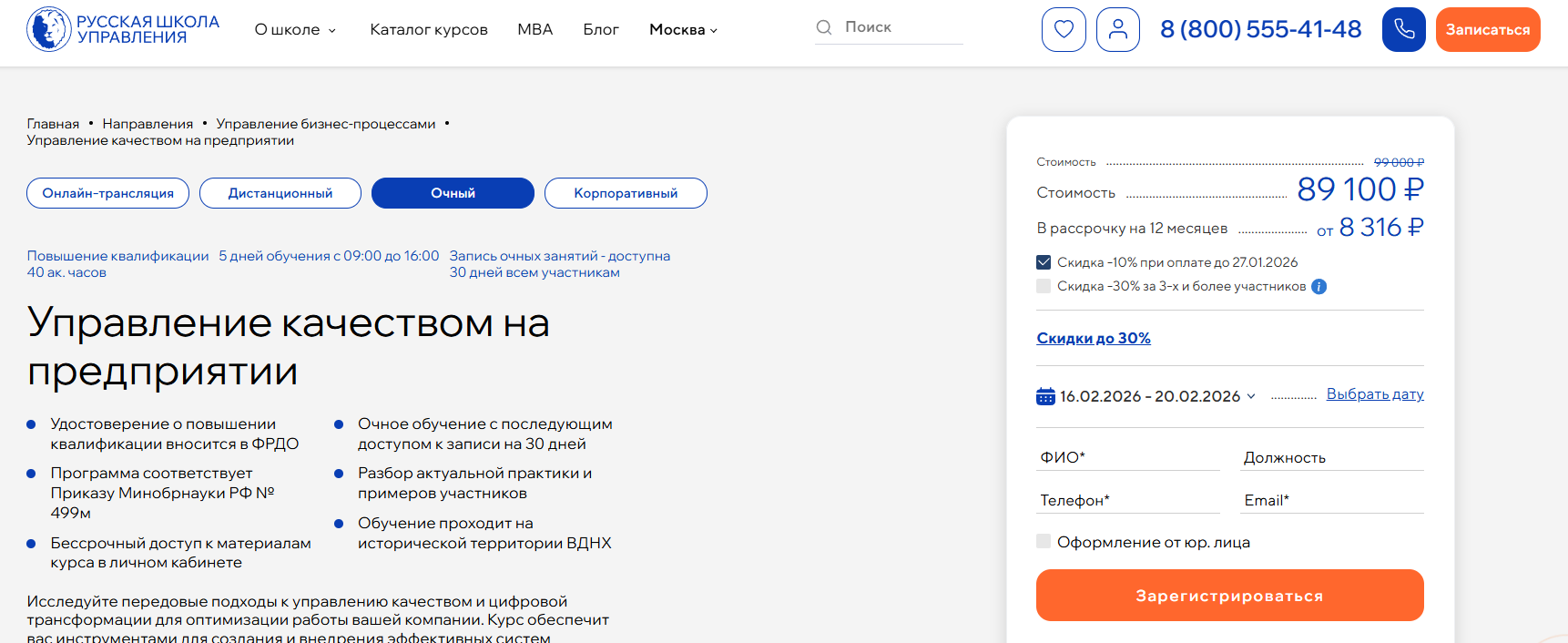The image size is (1568, 643).
Task: Follow the "Скидки до 30%" link
Action: [1093, 338]
